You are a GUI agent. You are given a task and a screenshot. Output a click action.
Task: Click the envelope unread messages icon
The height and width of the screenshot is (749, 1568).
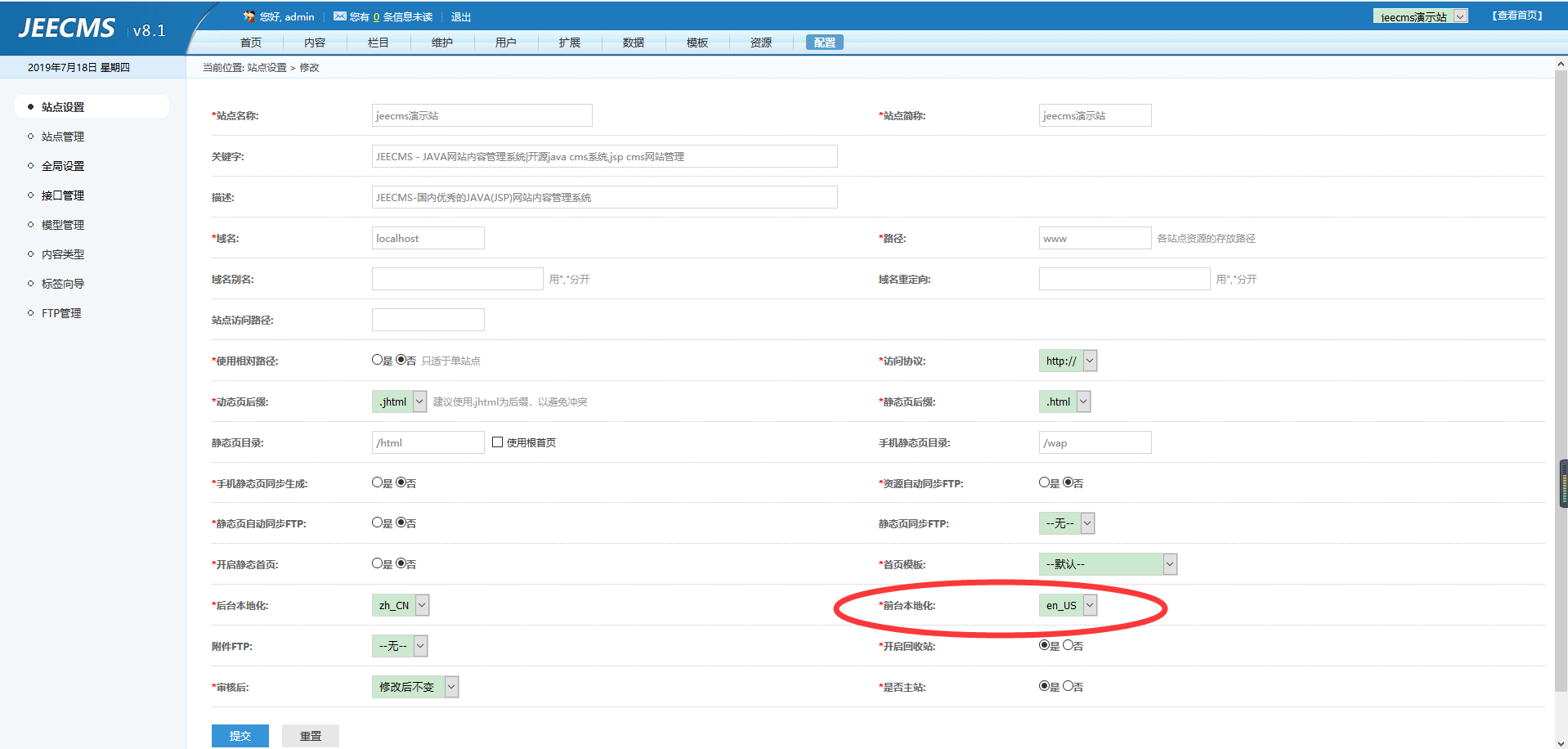(340, 16)
